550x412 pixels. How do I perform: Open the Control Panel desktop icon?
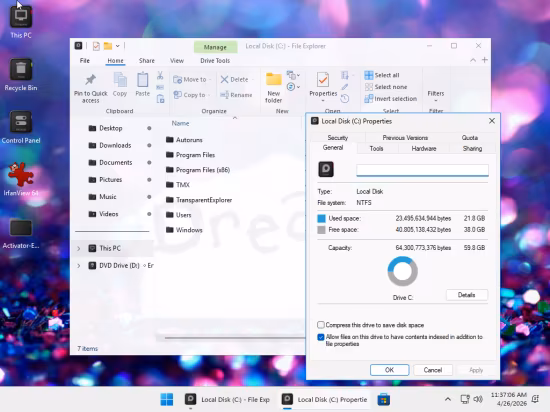click(21, 128)
